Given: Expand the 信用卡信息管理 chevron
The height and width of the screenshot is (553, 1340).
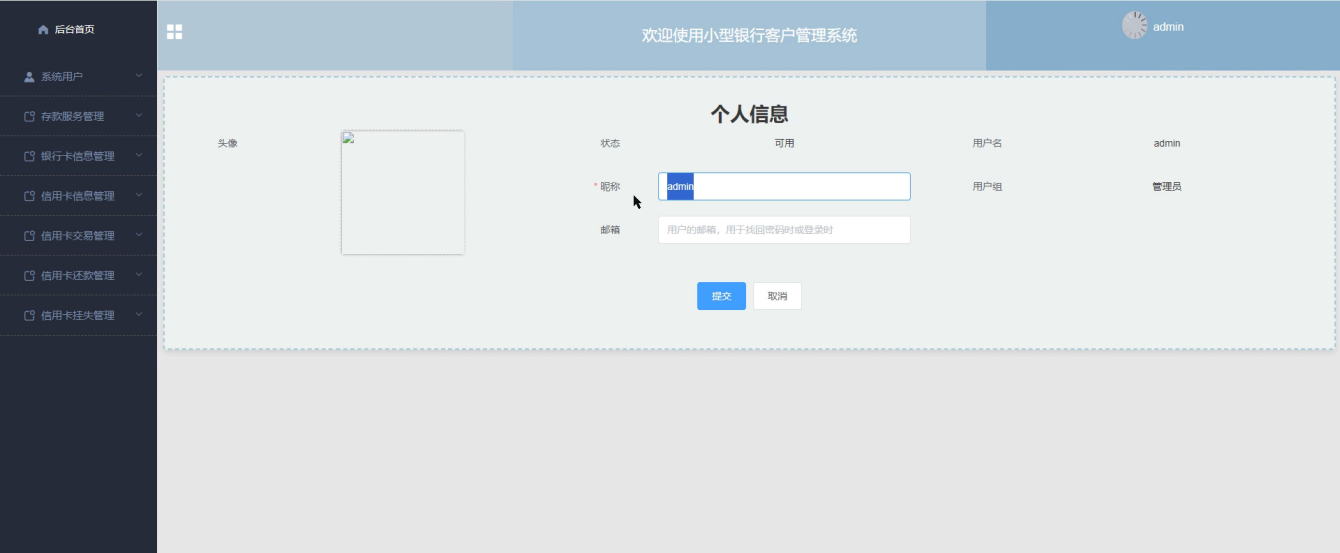Looking at the screenshot, I should (139, 195).
